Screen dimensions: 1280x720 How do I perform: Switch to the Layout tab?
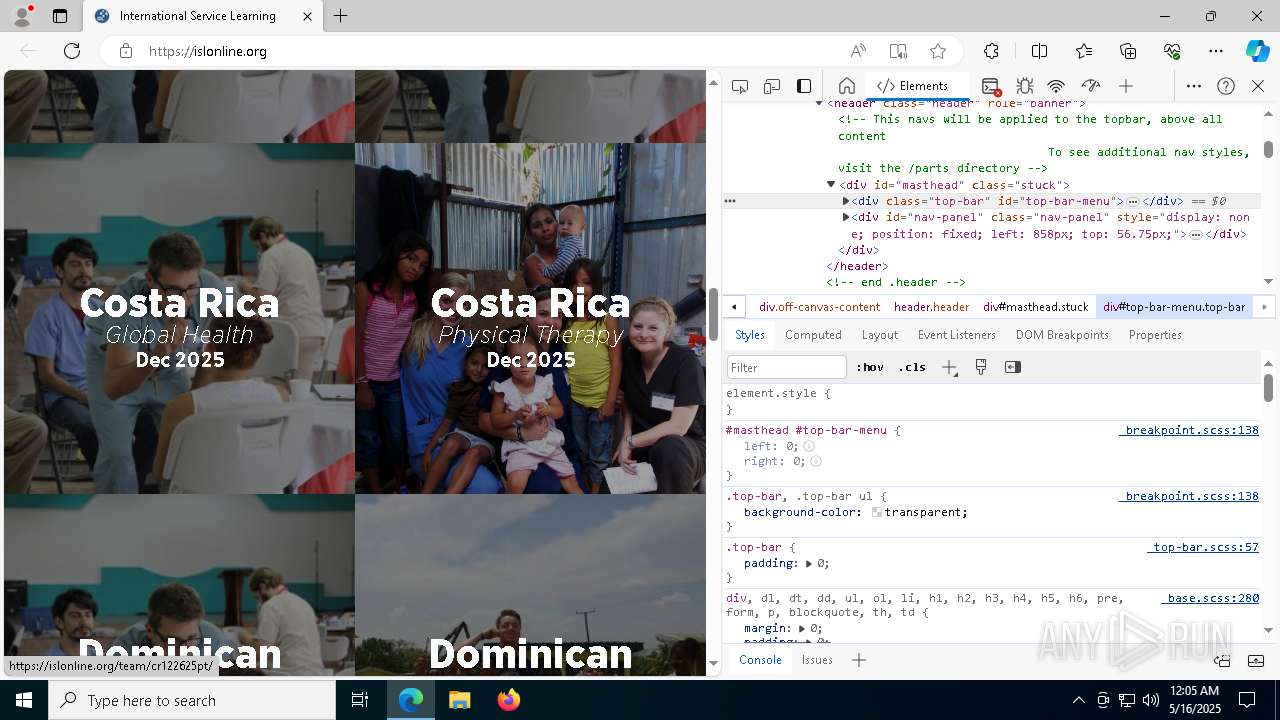pyautogui.click(x=880, y=335)
